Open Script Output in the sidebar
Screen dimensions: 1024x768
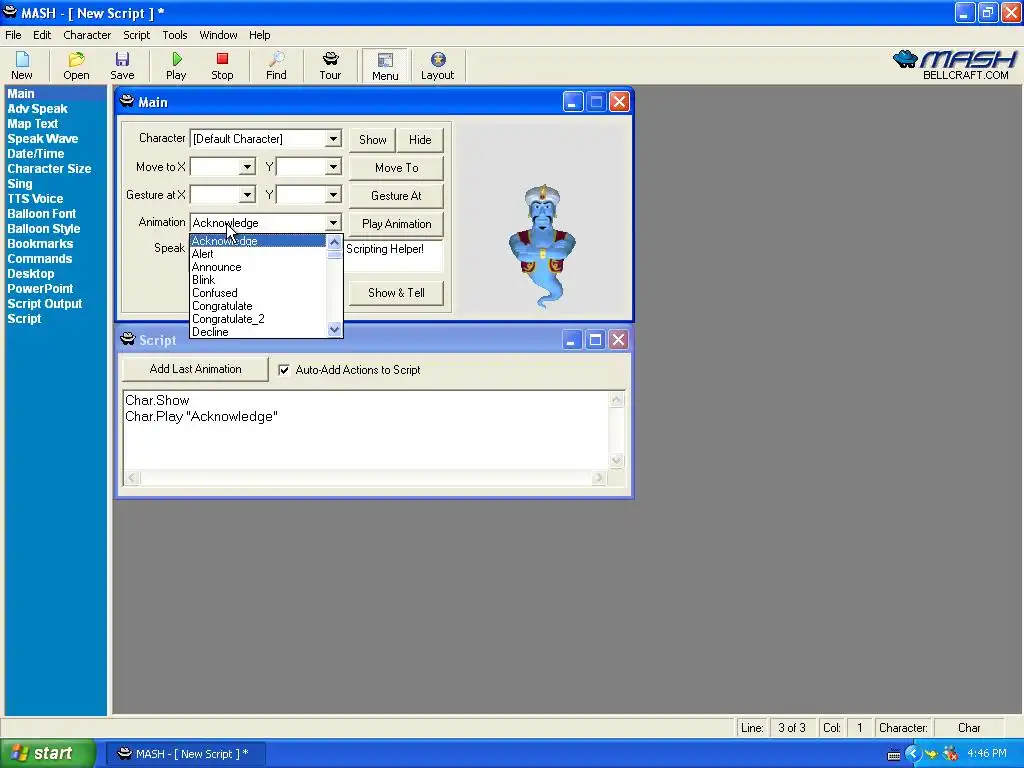(44, 304)
